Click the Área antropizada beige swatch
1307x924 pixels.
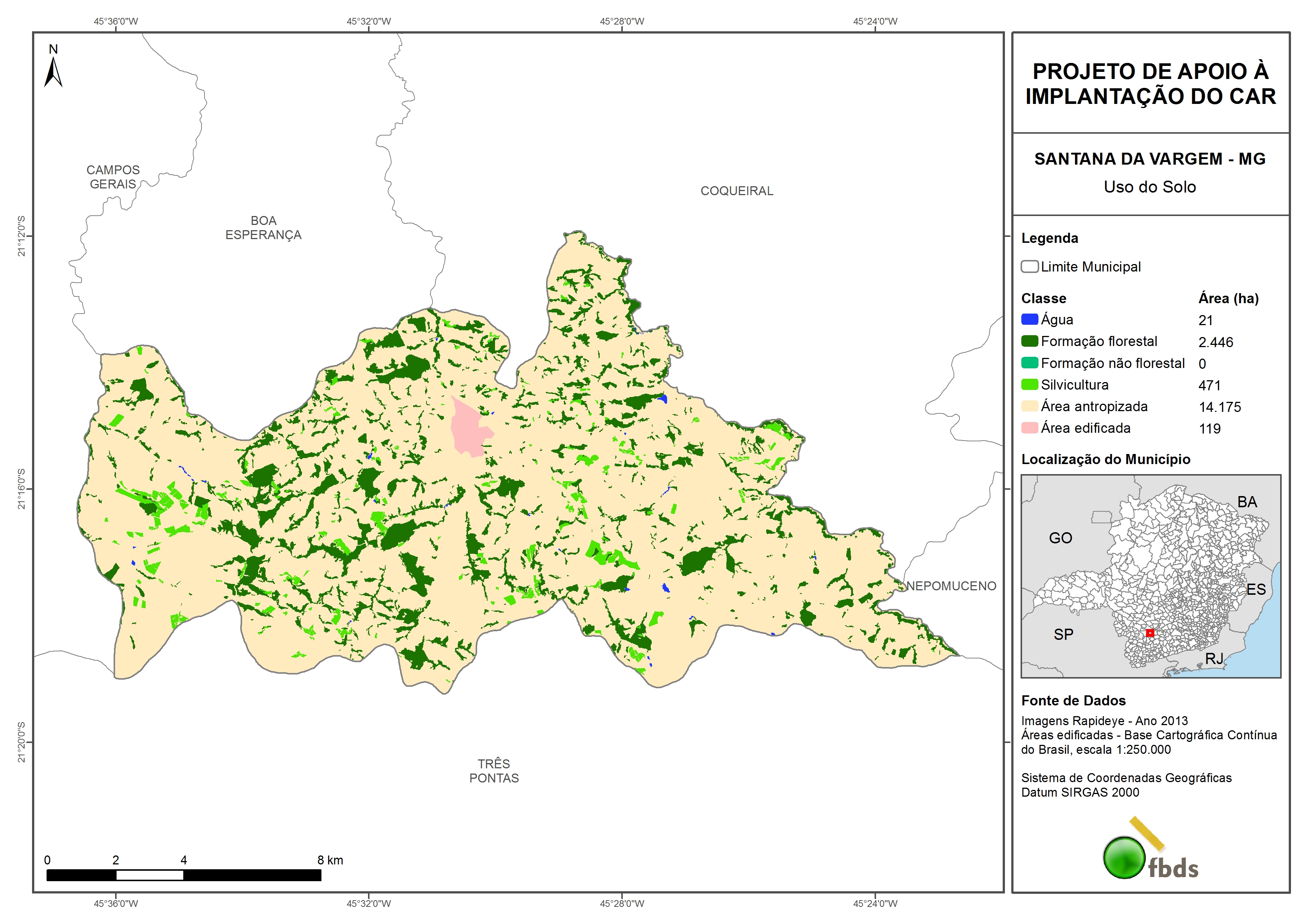pos(1029,406)
